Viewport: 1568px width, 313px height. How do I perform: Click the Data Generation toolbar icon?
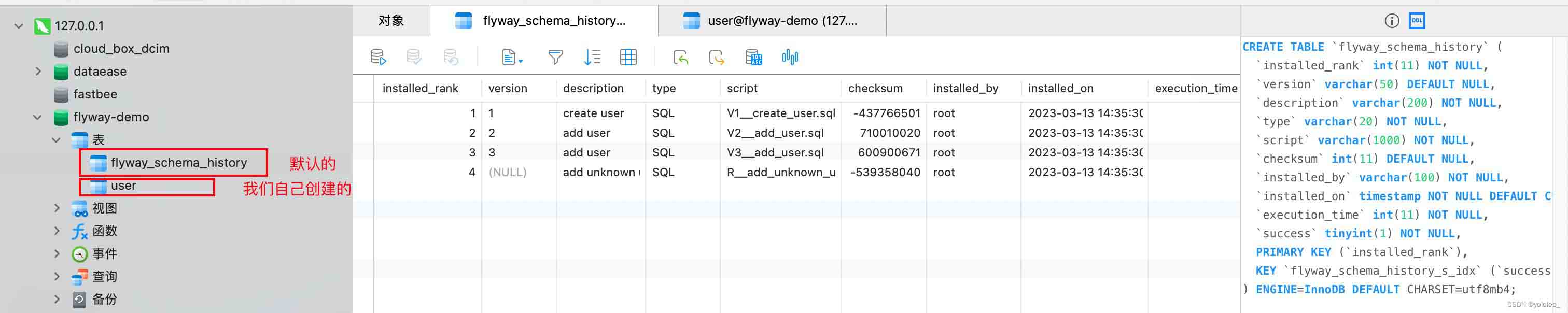tap(753, 57)
